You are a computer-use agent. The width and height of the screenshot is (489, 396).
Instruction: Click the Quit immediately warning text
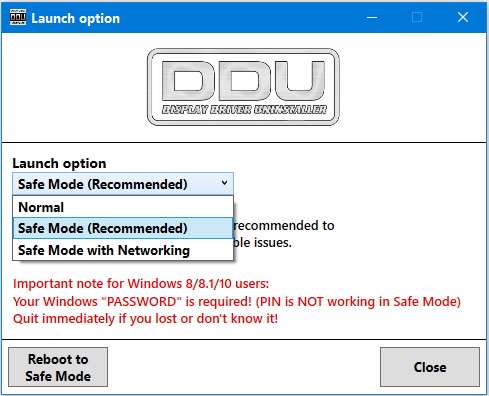(x=145, y=319)
